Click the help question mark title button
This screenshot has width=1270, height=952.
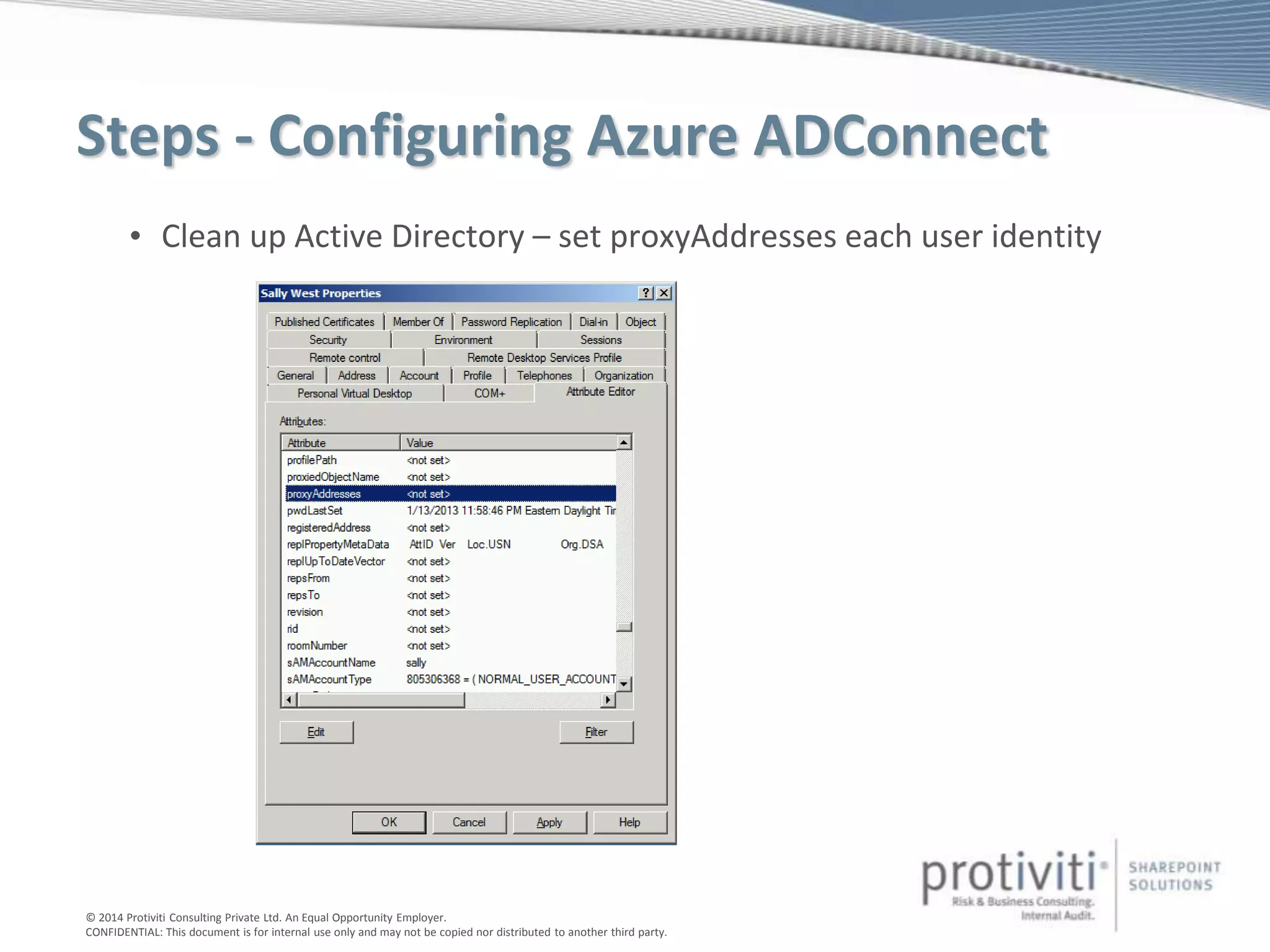[646, 293]
